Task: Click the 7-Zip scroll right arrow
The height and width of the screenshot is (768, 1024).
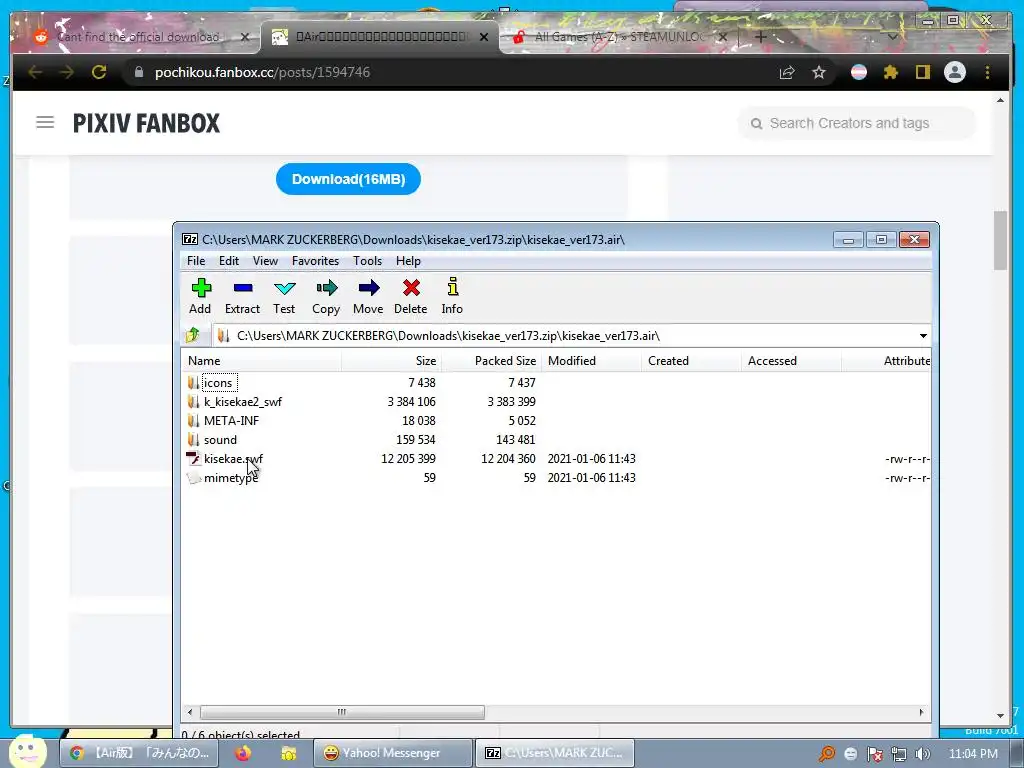Action: (x=921, y=712)
